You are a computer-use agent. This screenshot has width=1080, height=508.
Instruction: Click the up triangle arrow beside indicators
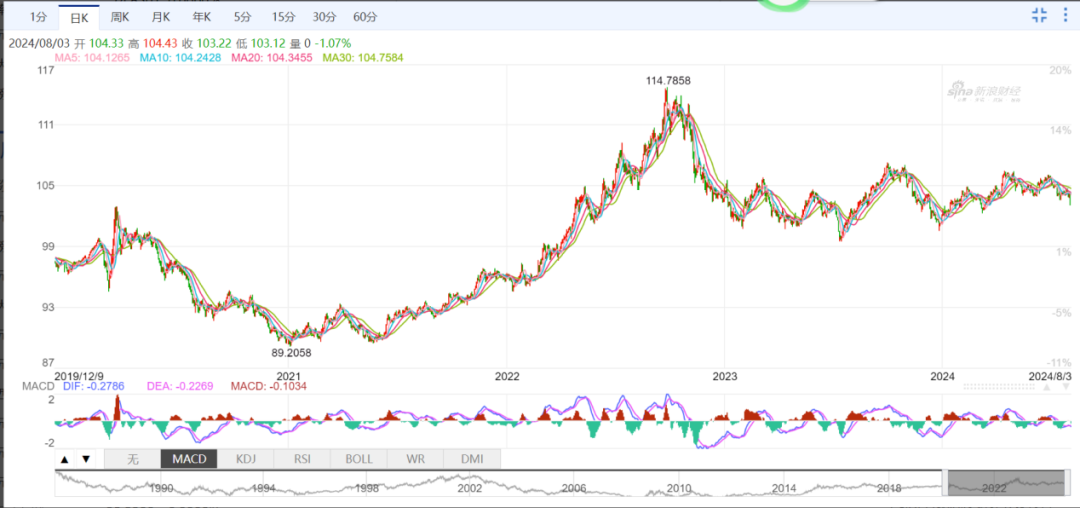point(65,460)
